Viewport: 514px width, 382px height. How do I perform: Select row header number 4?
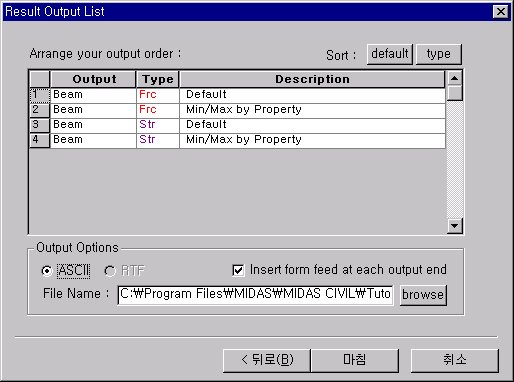39,140
